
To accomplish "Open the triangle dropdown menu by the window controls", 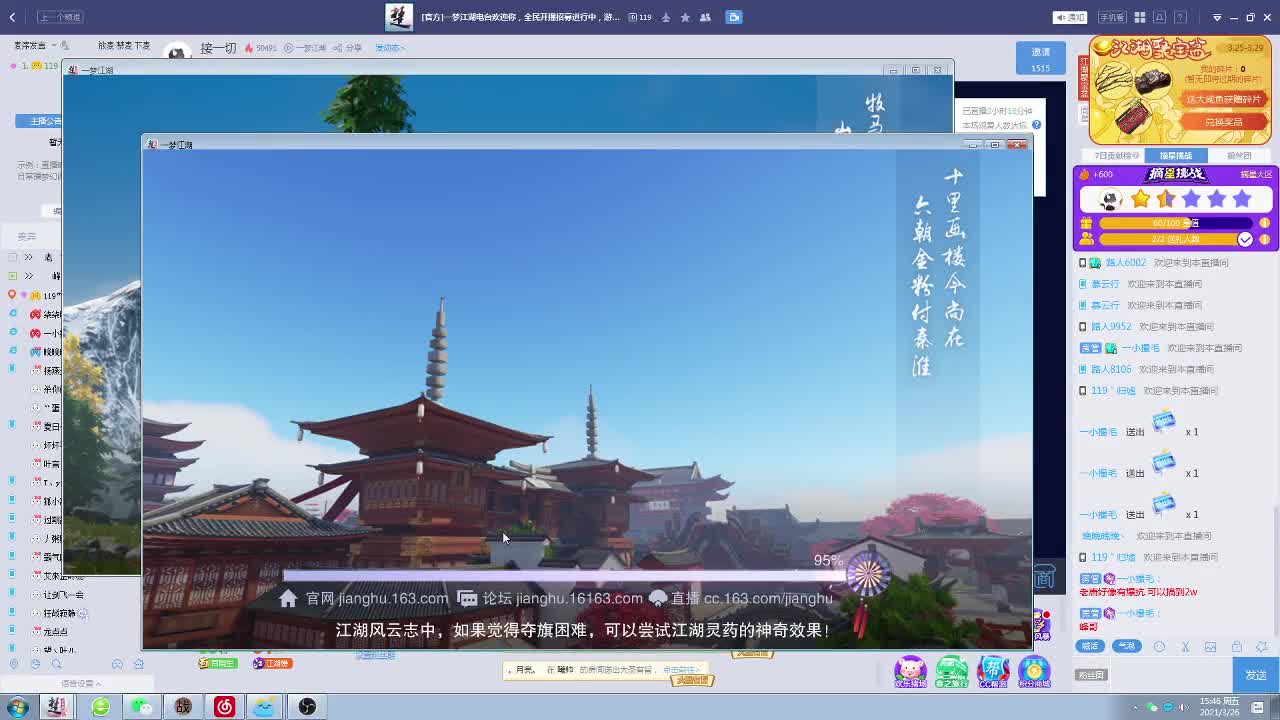I will pos(1217,17).
